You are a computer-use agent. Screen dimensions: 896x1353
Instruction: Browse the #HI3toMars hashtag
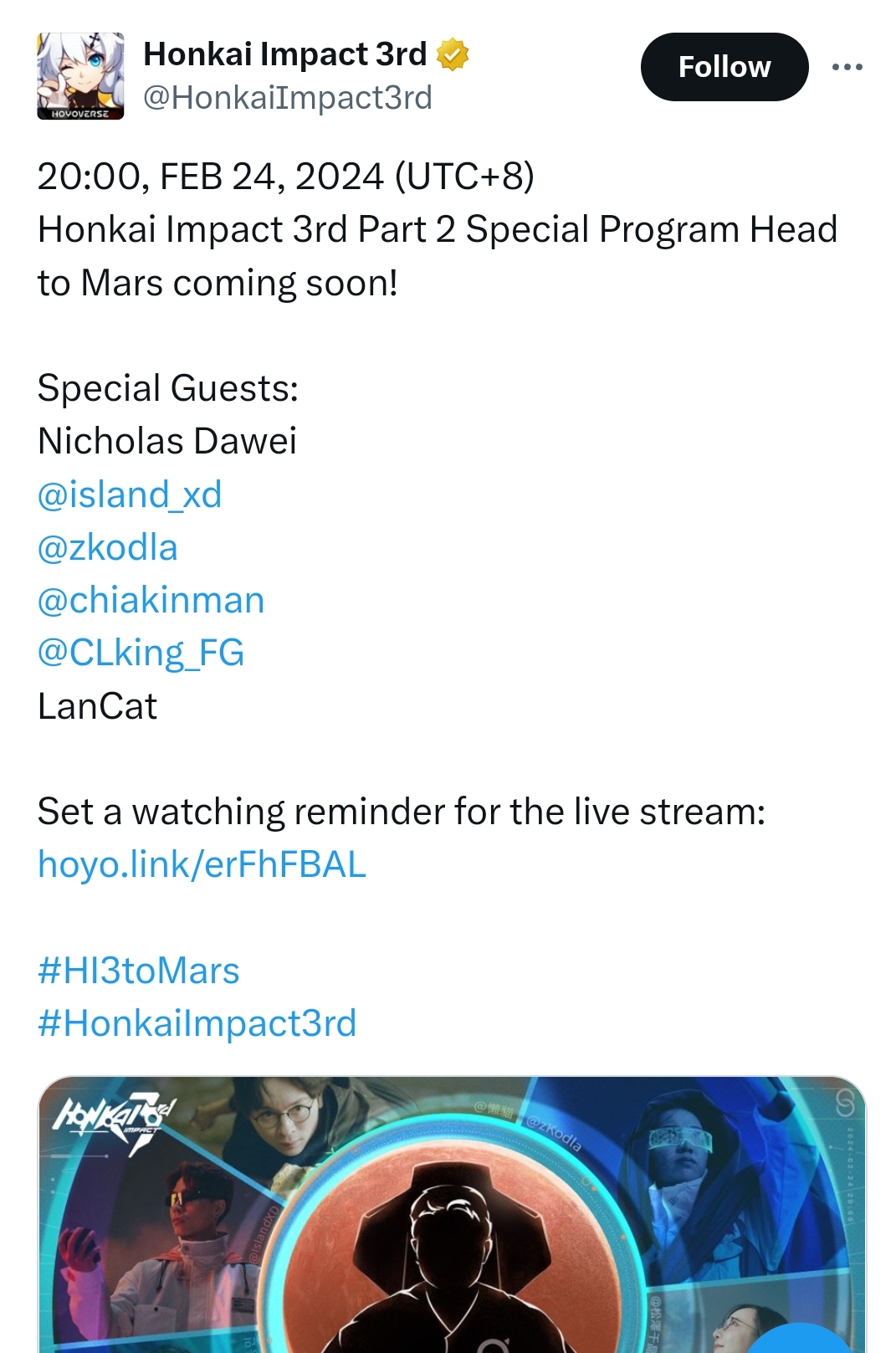[139, 971]
